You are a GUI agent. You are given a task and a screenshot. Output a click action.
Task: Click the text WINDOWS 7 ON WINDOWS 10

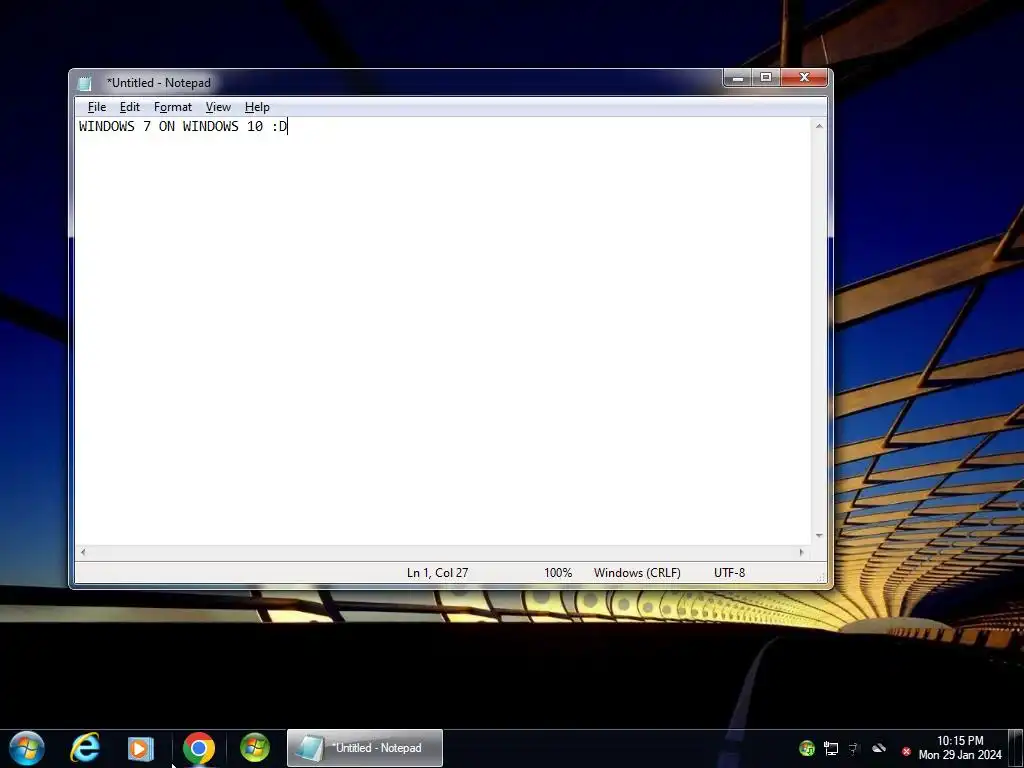click(171, 126)
